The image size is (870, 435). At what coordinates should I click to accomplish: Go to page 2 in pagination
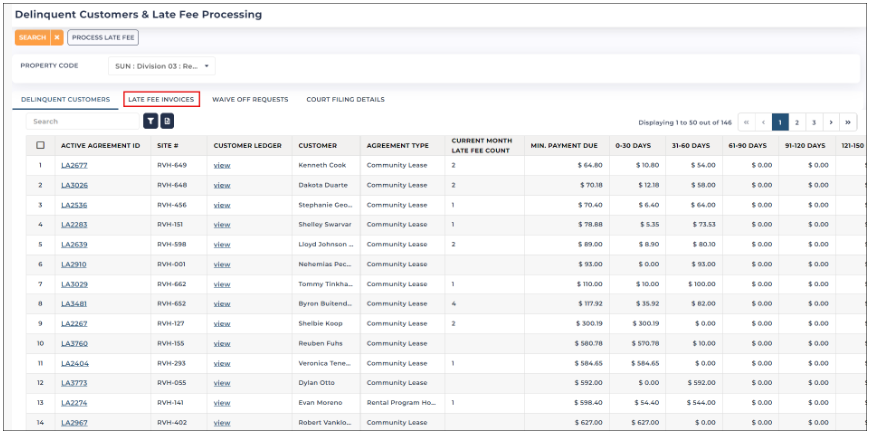click(x=797, y=122)
